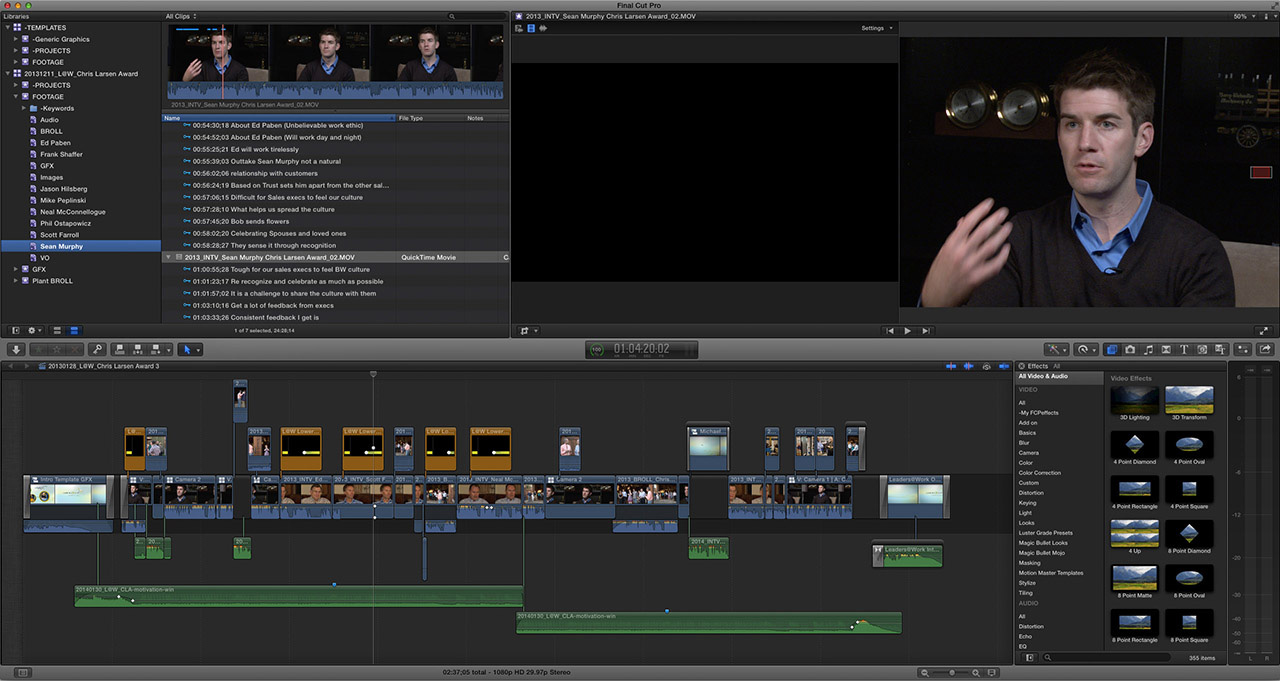
Task: Enter full screen viewer mode
Action: tap(1264, 330)
